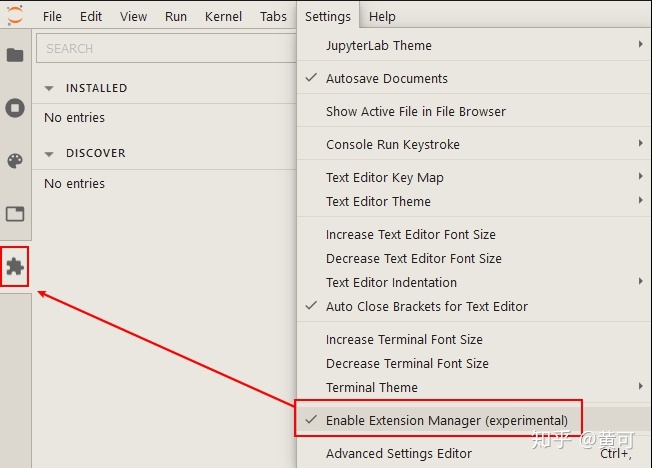
Task: Open the View menu
Action: (x=133, y=16)
